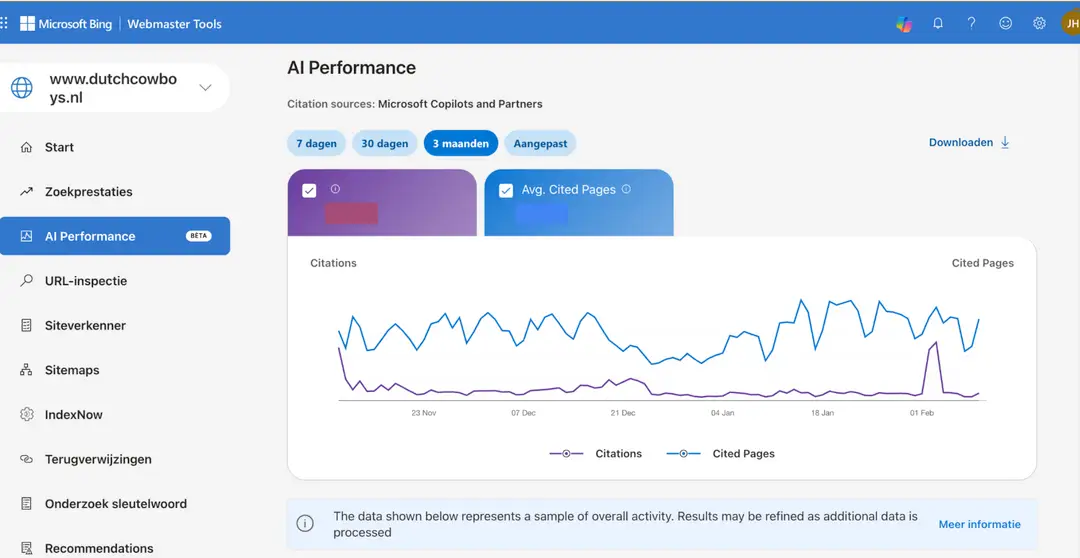This screenshot has height=558, width=1080.
Task: Click the blue value box on blue card
Action: click(542, 214)
